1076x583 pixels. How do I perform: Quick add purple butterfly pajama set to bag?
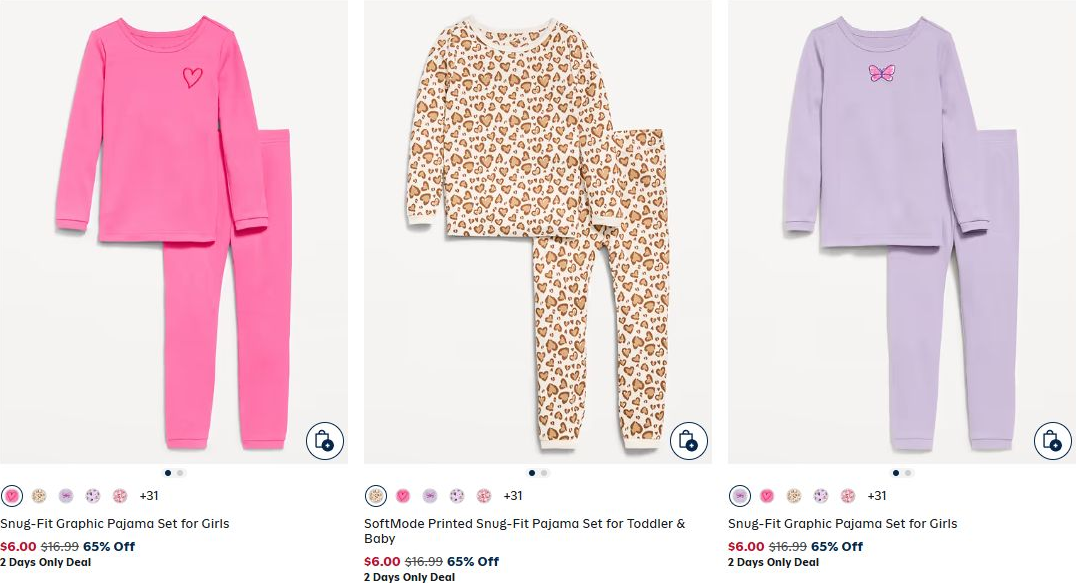click(1053, 440)
